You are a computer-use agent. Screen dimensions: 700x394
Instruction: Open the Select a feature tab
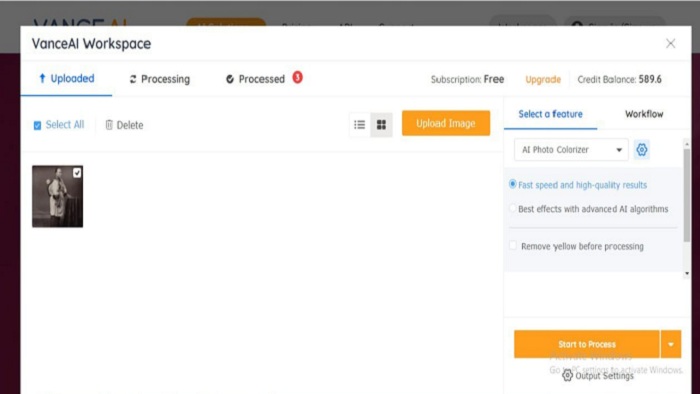[x=550, y=114]
